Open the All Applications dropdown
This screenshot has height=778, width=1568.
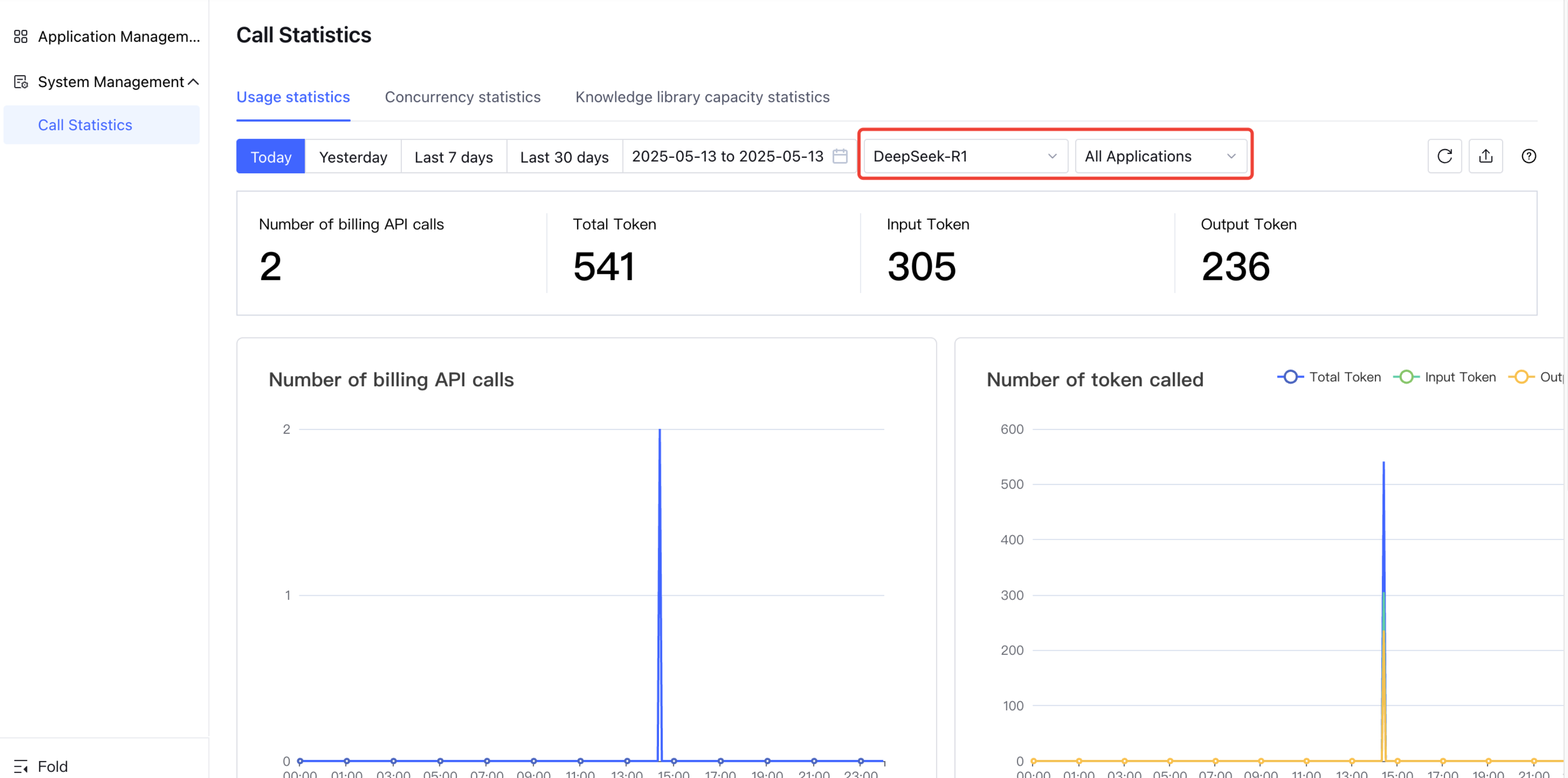coord(1160,156)
